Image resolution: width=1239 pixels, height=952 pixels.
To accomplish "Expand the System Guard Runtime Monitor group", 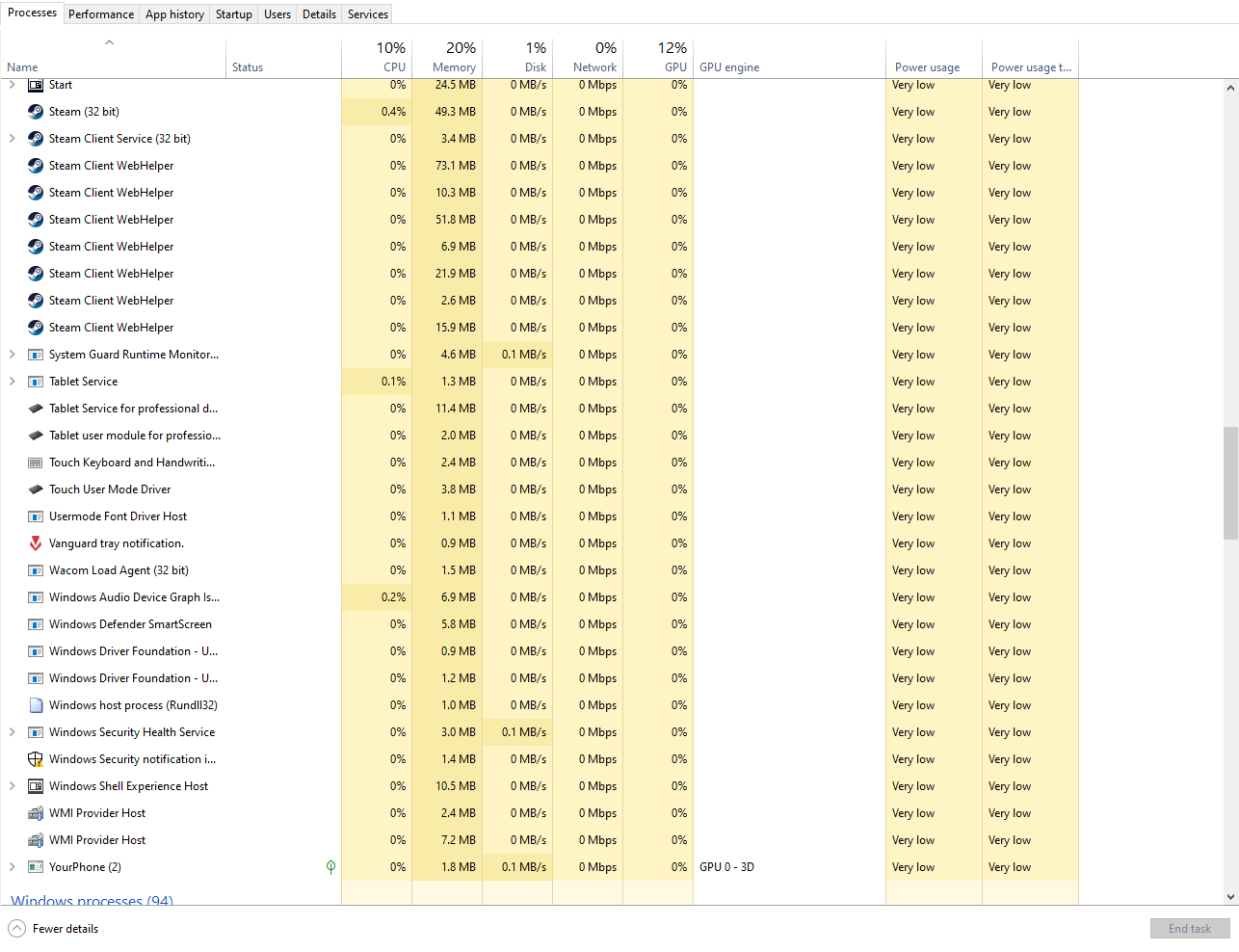I will (12, 355).
